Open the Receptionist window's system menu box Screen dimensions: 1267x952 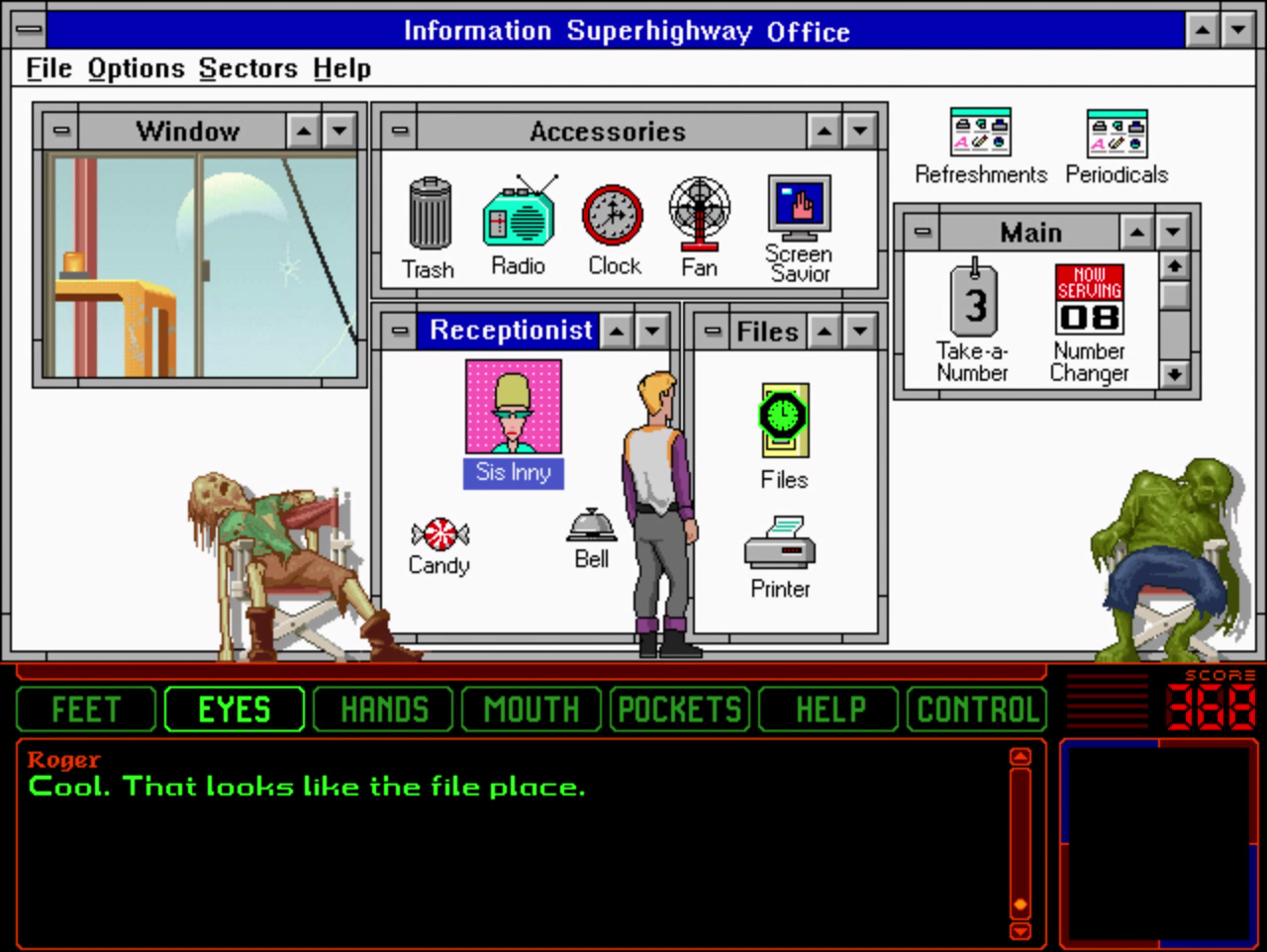[x=400, y=331]
